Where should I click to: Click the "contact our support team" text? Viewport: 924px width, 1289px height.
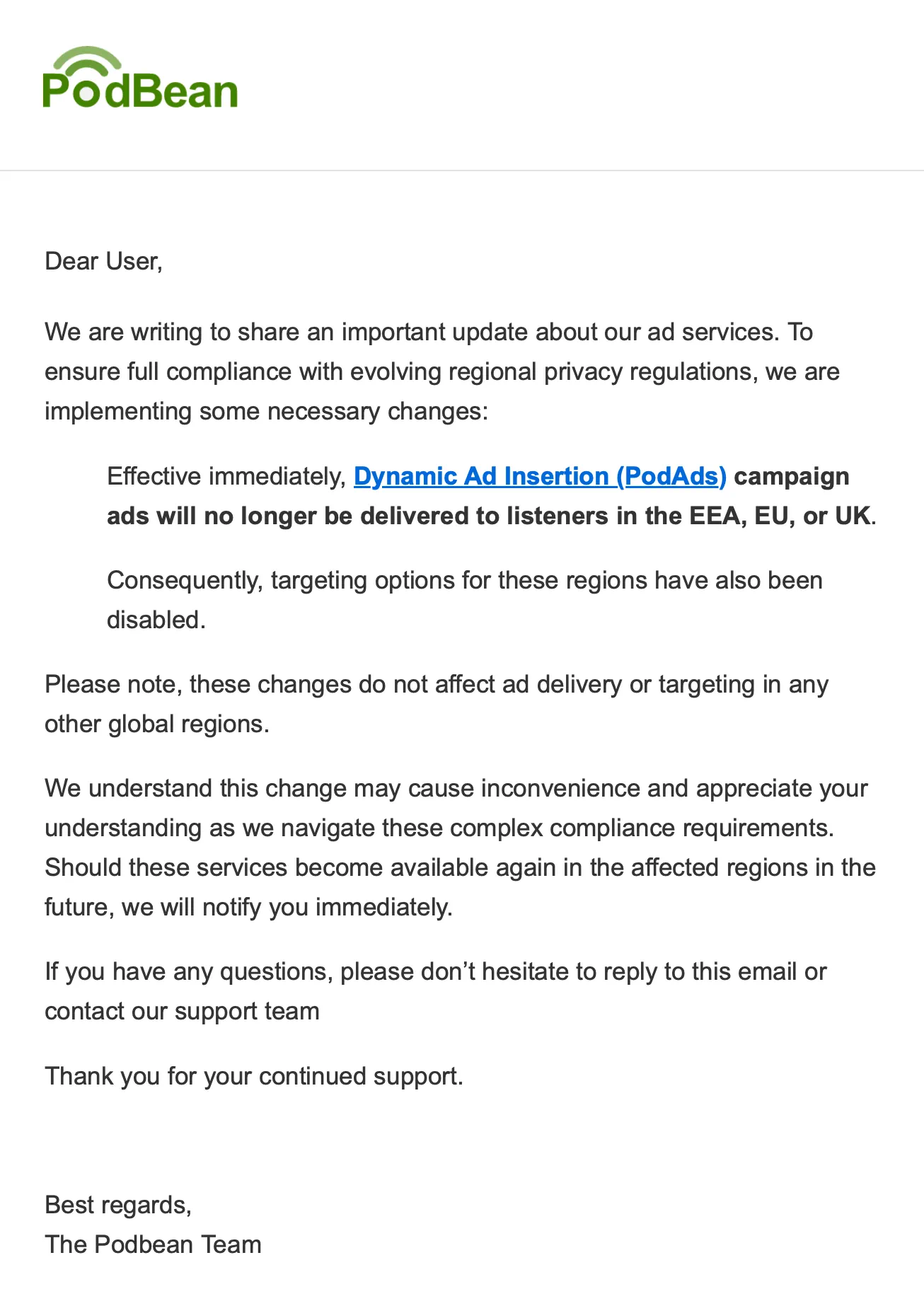coord(182,1011)
